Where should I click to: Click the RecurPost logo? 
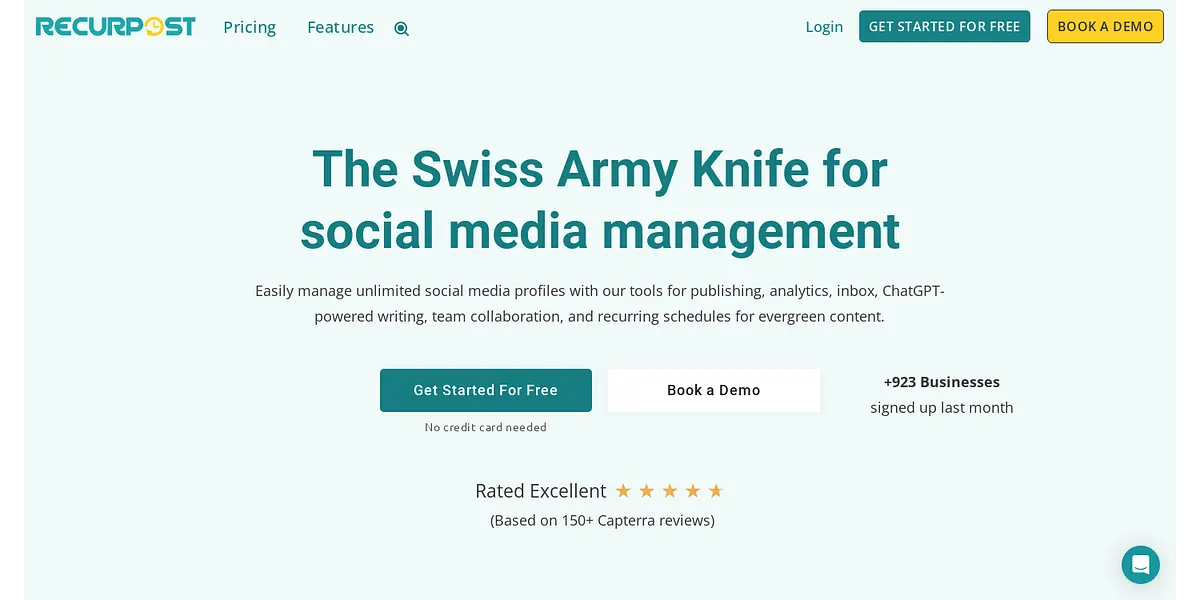pyautogui.click(x=115, y=27)
